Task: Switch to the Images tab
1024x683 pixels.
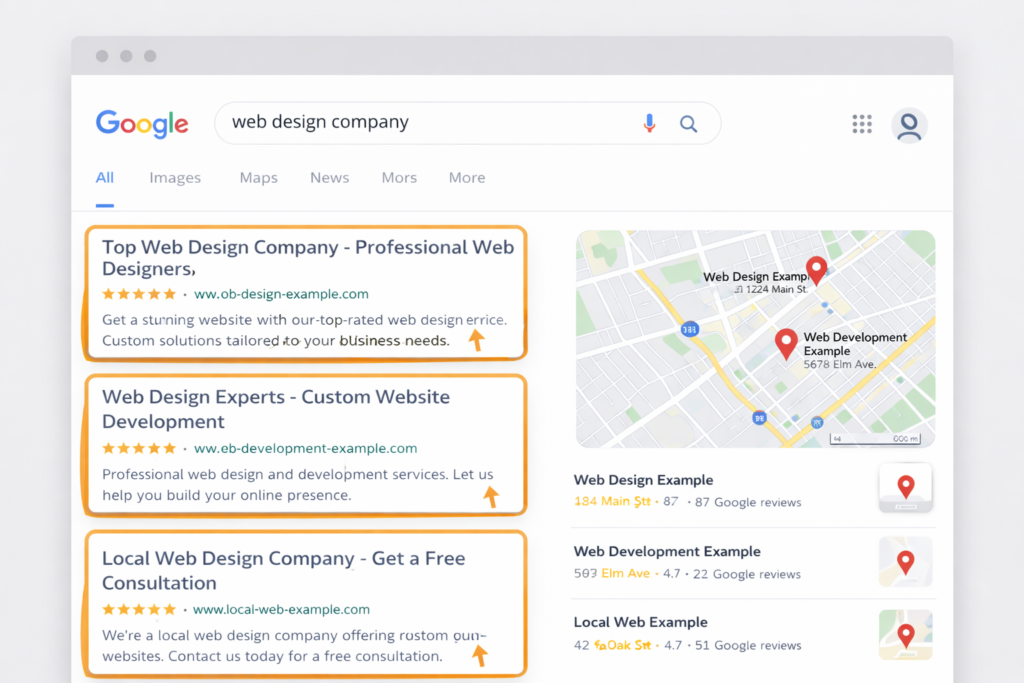Action: coord(175,177)
